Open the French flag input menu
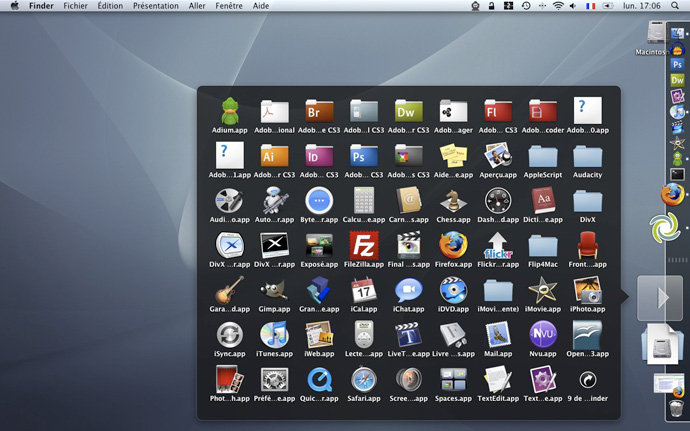 tap(590, 6)
